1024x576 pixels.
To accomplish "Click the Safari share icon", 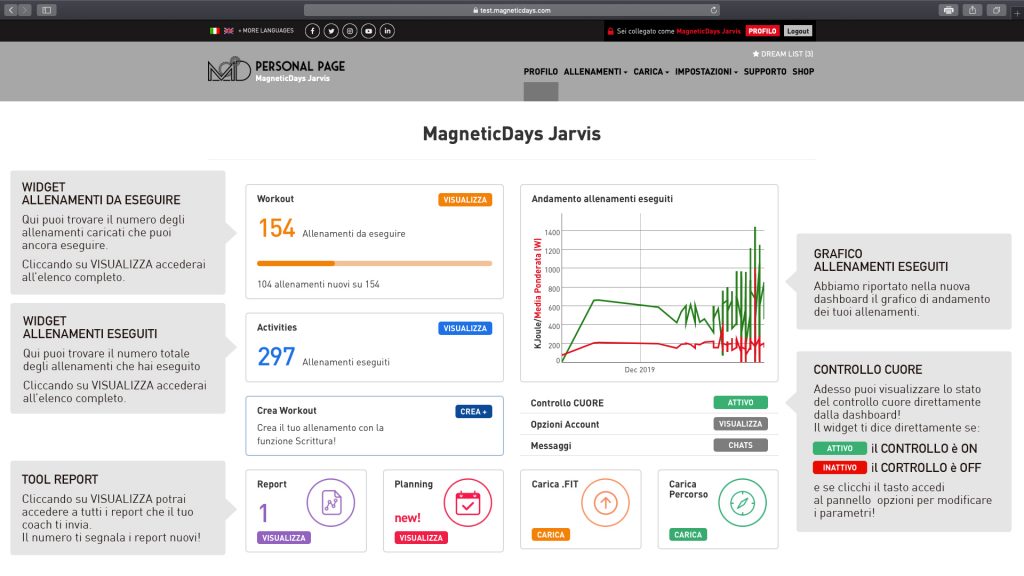I will click(972, 10).
